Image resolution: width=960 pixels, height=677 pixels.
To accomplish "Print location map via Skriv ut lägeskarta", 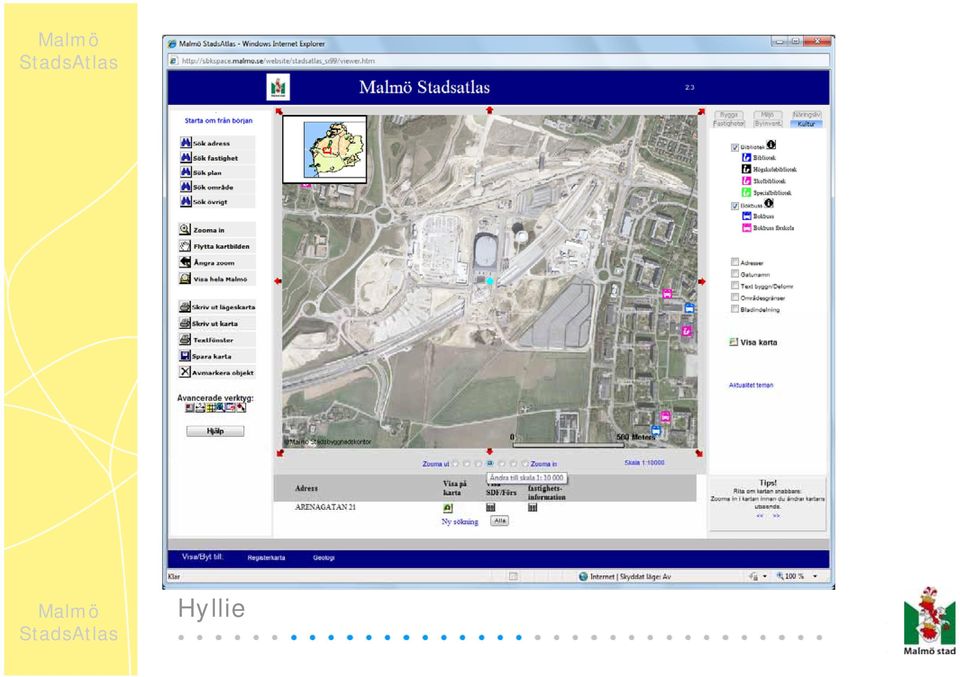I will coord(217,307).
